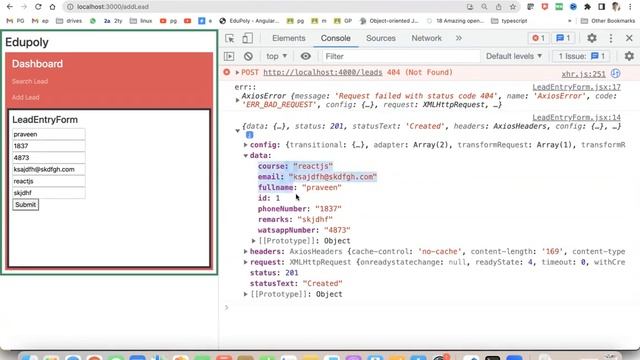Click the remarks field containing skjdhf
640x360 pixels.
pyautogui.click(x=49, y=193)
